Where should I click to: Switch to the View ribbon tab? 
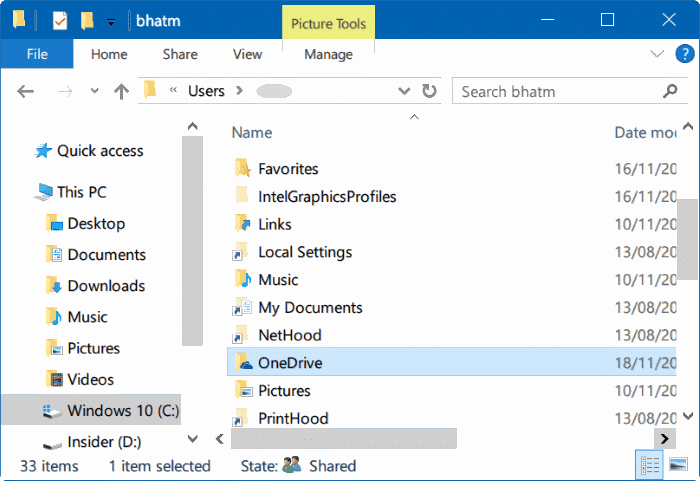(x=247, y=54)
